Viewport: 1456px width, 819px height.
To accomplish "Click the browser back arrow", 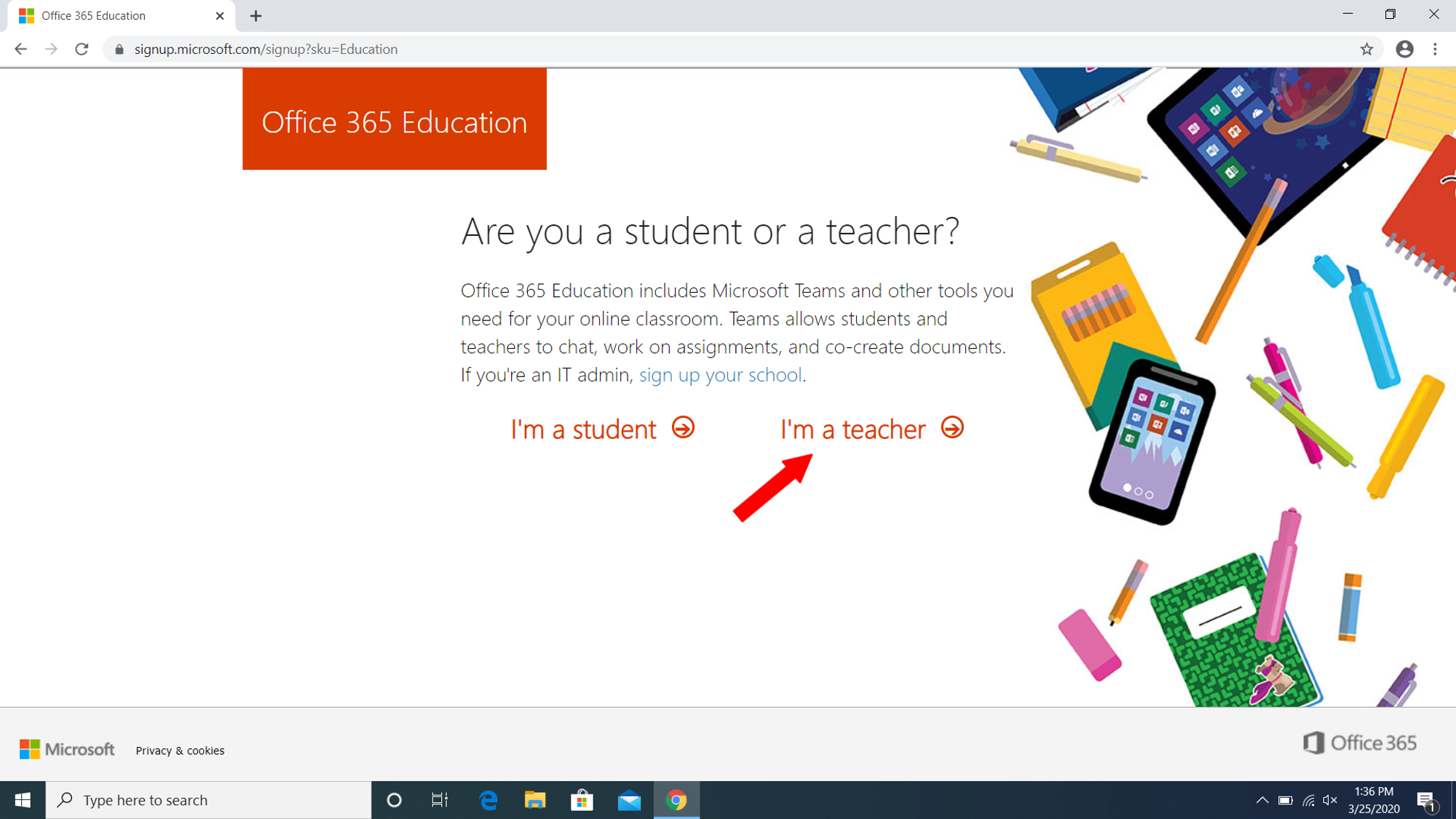I will point(20,49).
